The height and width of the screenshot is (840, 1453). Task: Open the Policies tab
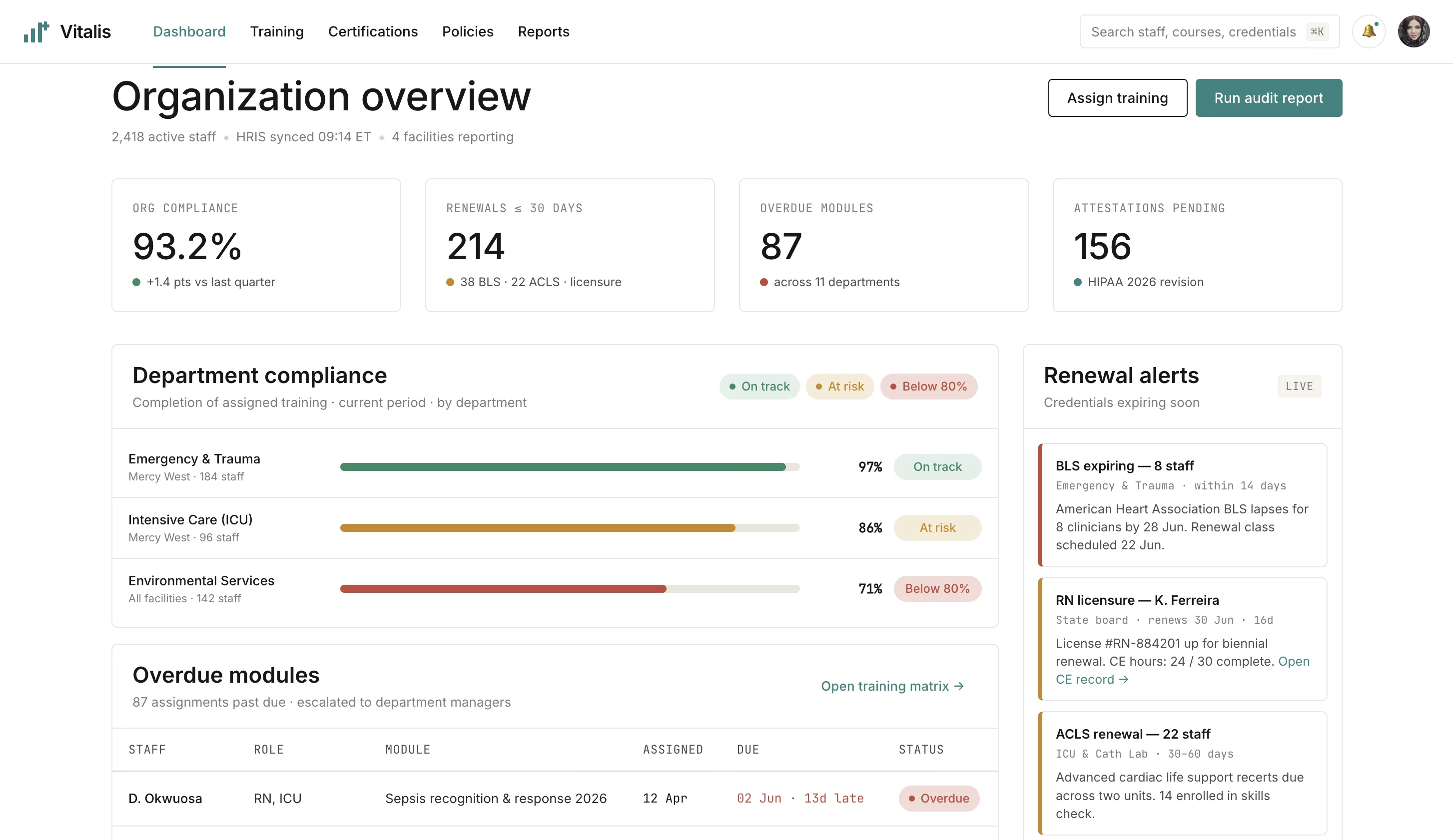tap(468, 31)
